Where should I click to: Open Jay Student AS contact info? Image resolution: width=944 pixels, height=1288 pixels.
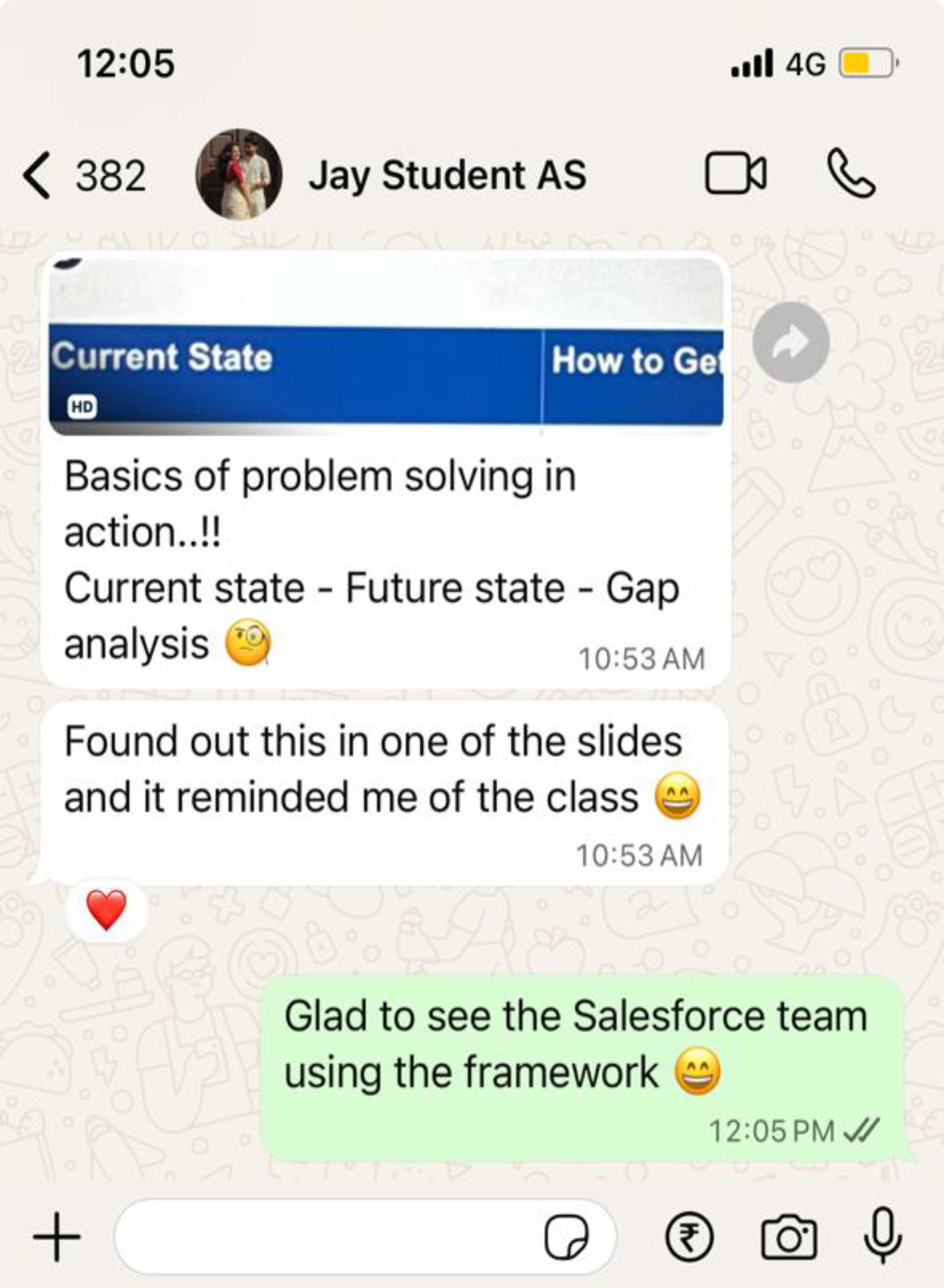coord(447,175)
